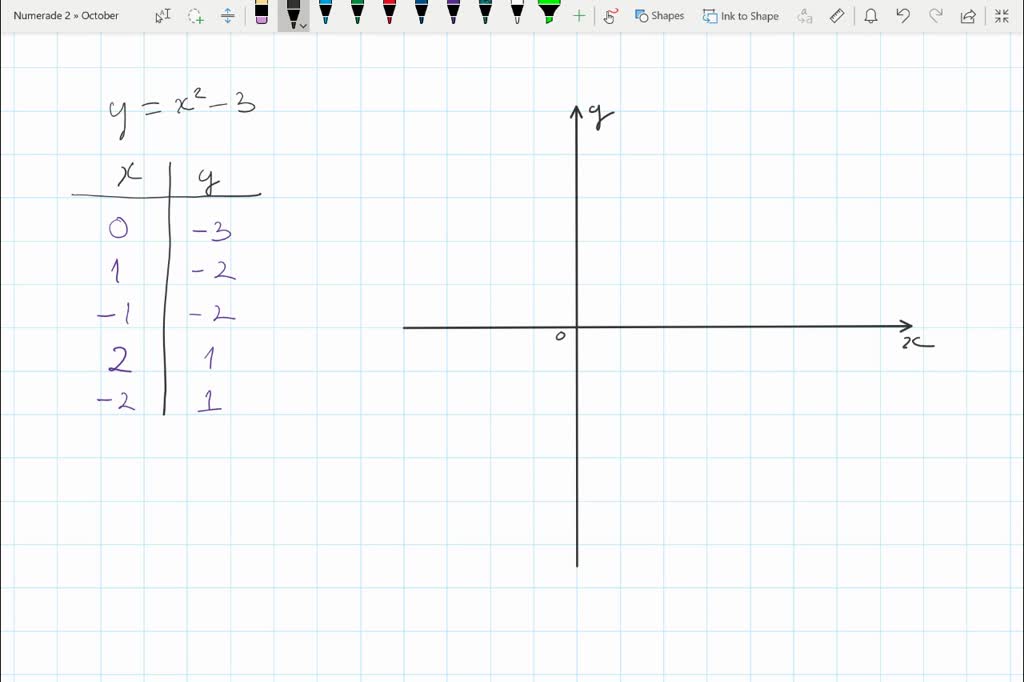Pick the purple pen
1024x682 pixels.
[x=453, y=13]
